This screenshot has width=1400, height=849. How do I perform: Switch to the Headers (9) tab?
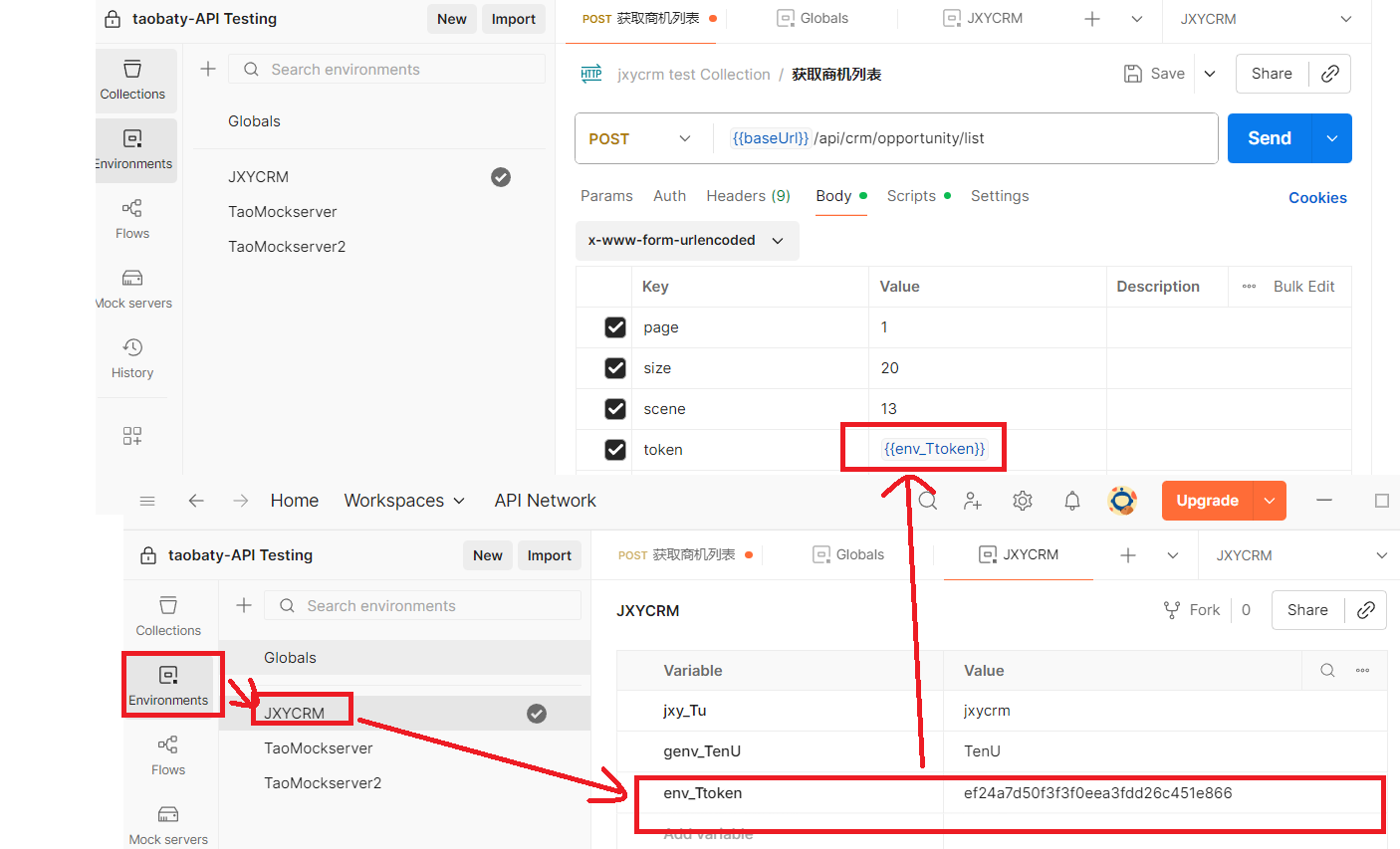click(x=749, y=196)
